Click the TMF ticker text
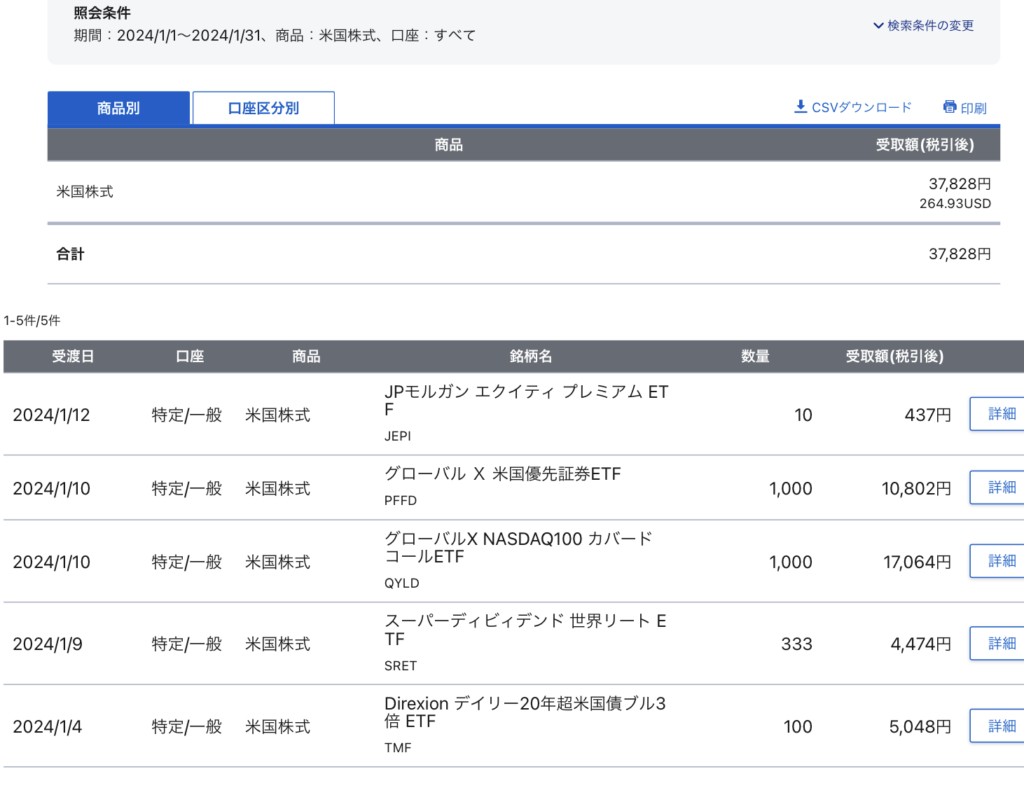Image resolution: width=1024 pixels, height=809 pixels. (398, 748)
